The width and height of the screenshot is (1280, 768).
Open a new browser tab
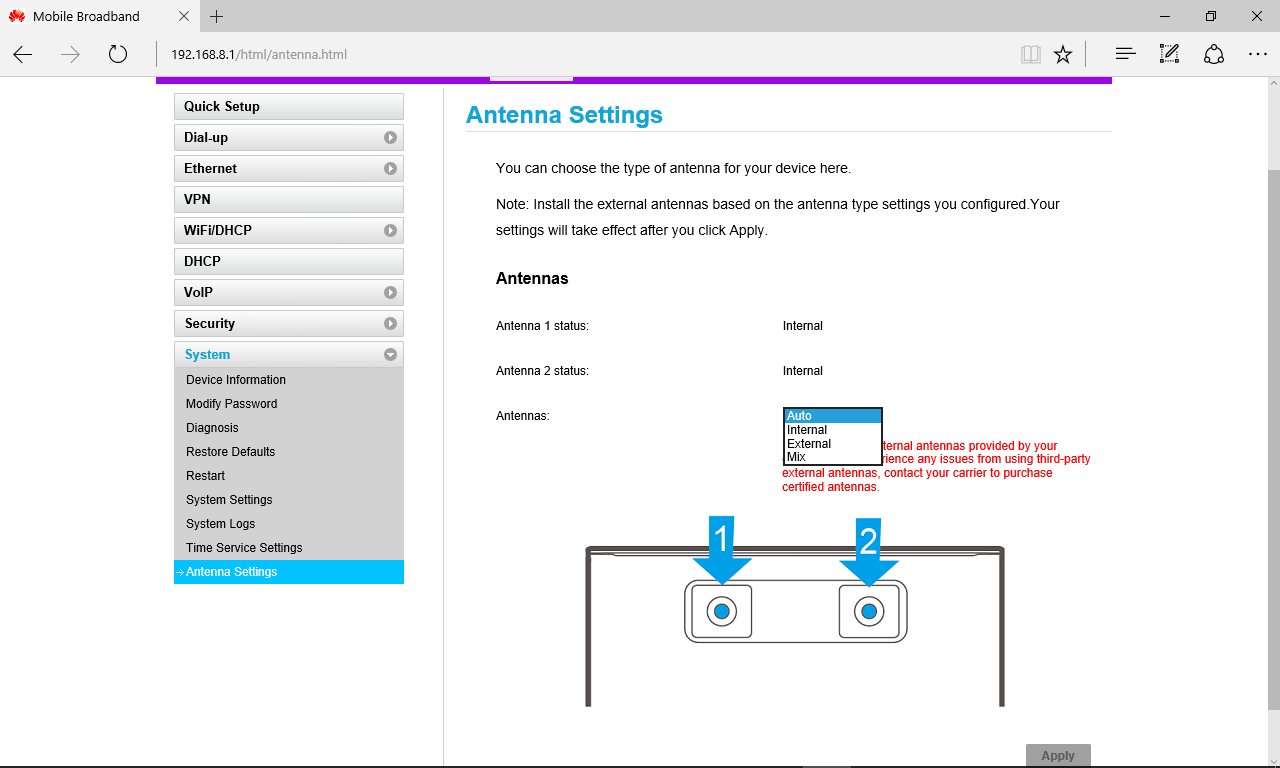pyautogui.click(x=217, y=16)
